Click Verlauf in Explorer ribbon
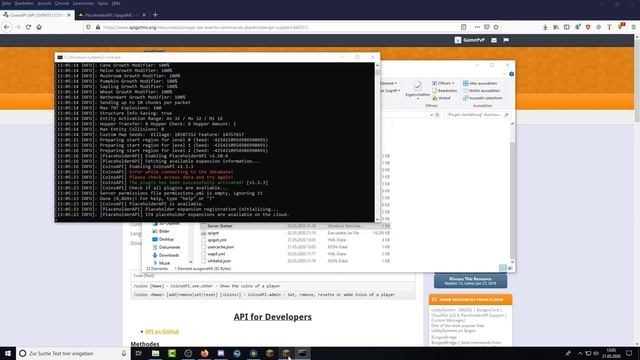This screenshot has width=640, height=360. (x=441, y=98)
